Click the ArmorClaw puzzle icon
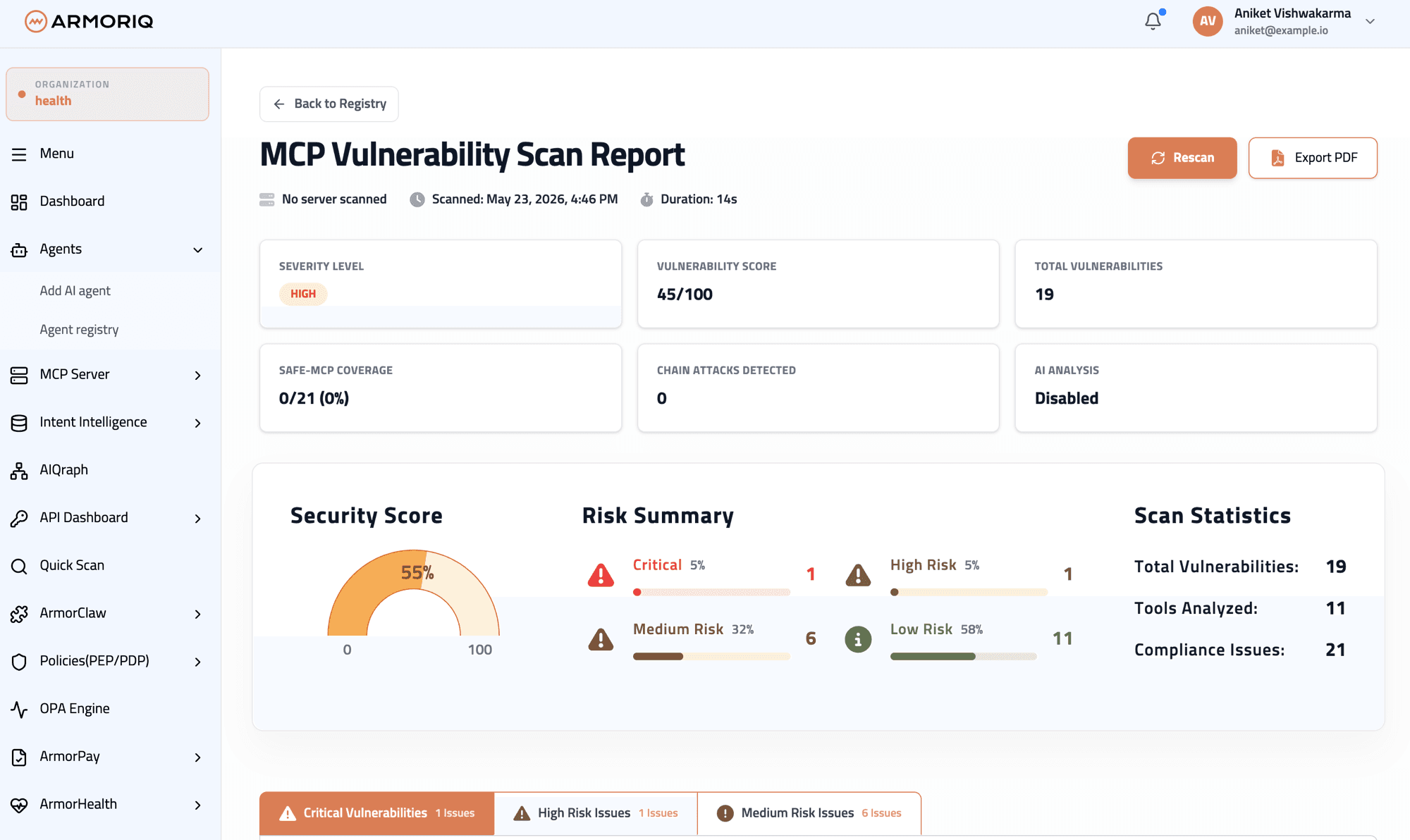Image resolution: width=1410 pixels, height=840 pixels. click(x=19, y=614)
